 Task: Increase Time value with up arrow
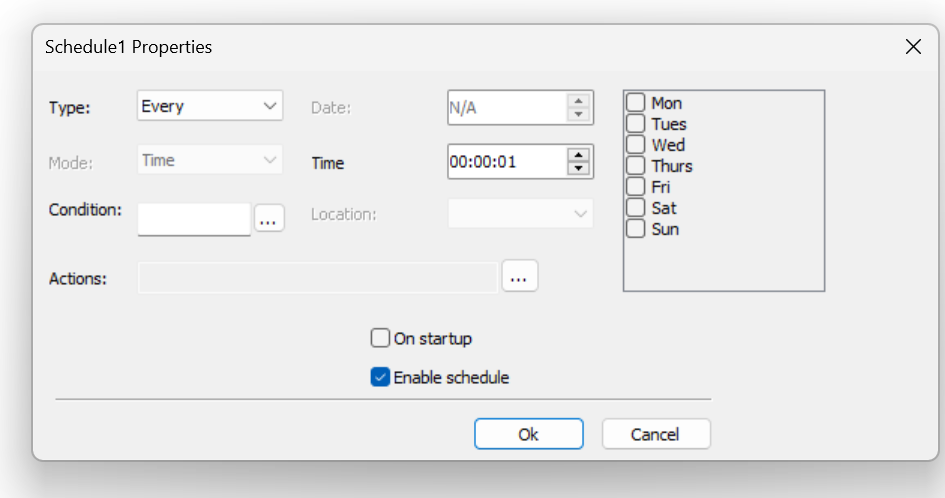coord(579,154)
